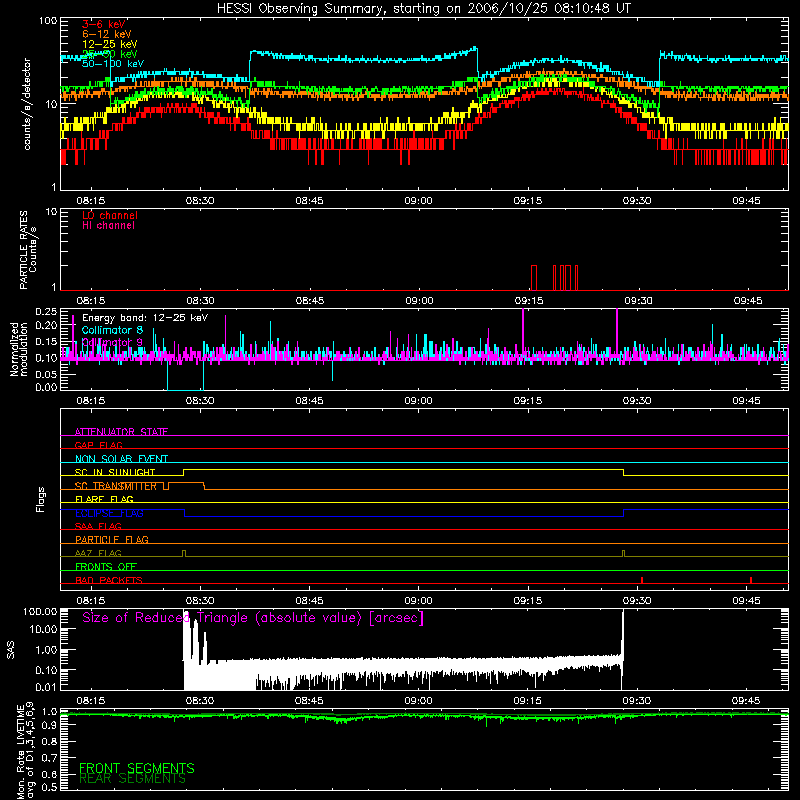Select the Collimator 9 legend label
Viewport: 800px width, 800px height.
pos(112,342)
